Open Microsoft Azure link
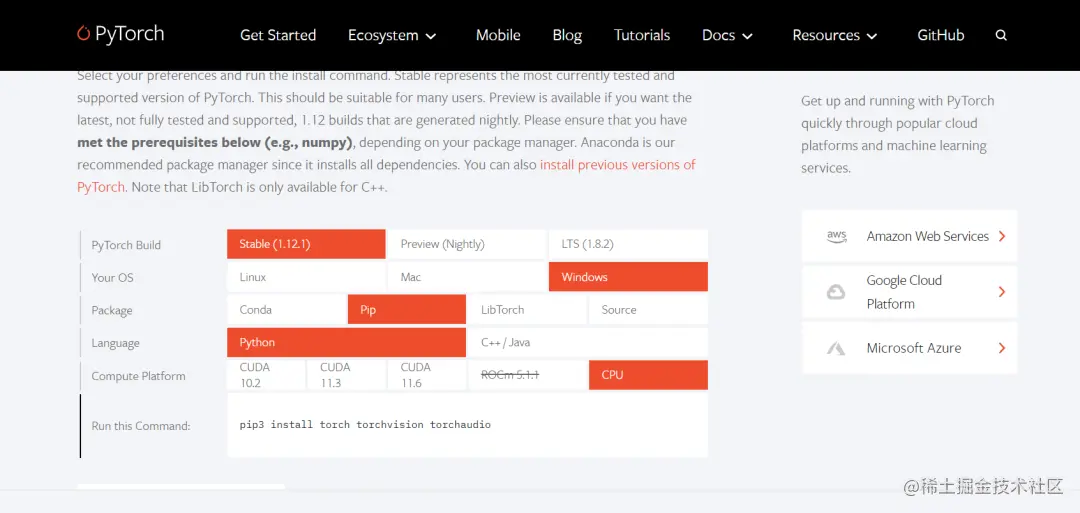1080x513 pixels. pyautogui.click(x=909, y=348)
